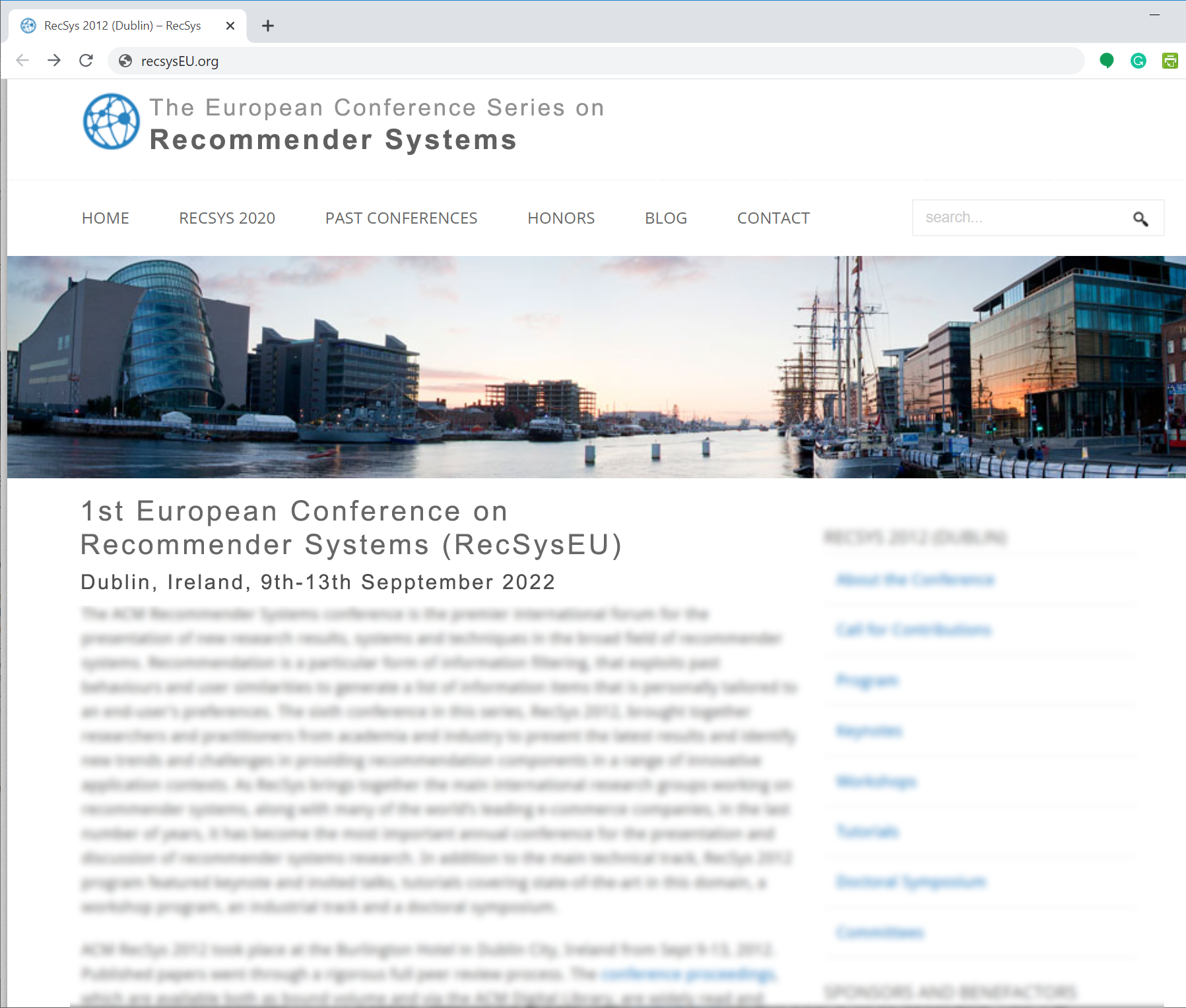Click the globe site info icon

(x=125, y=61)
